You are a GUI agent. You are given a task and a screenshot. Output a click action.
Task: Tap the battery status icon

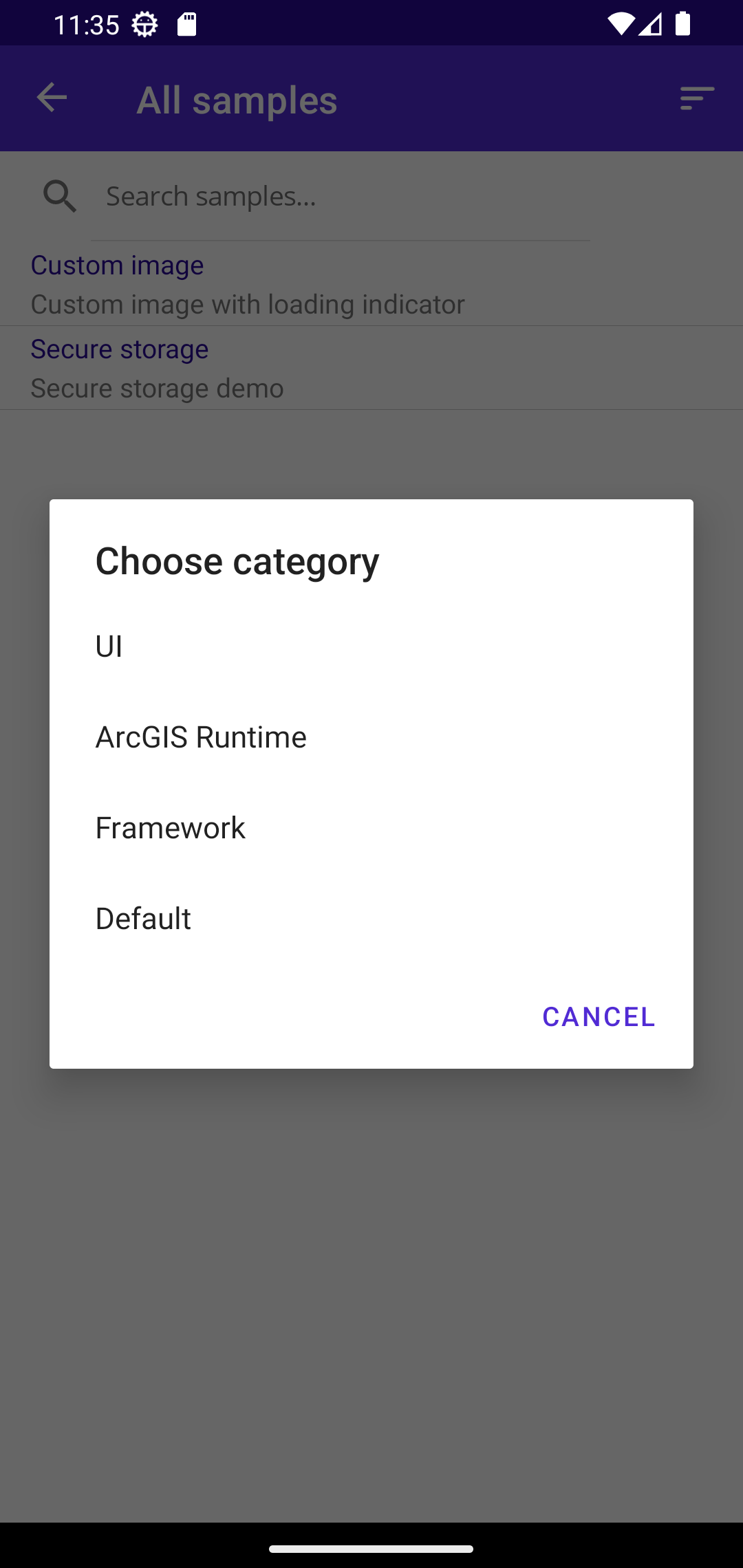682,23
